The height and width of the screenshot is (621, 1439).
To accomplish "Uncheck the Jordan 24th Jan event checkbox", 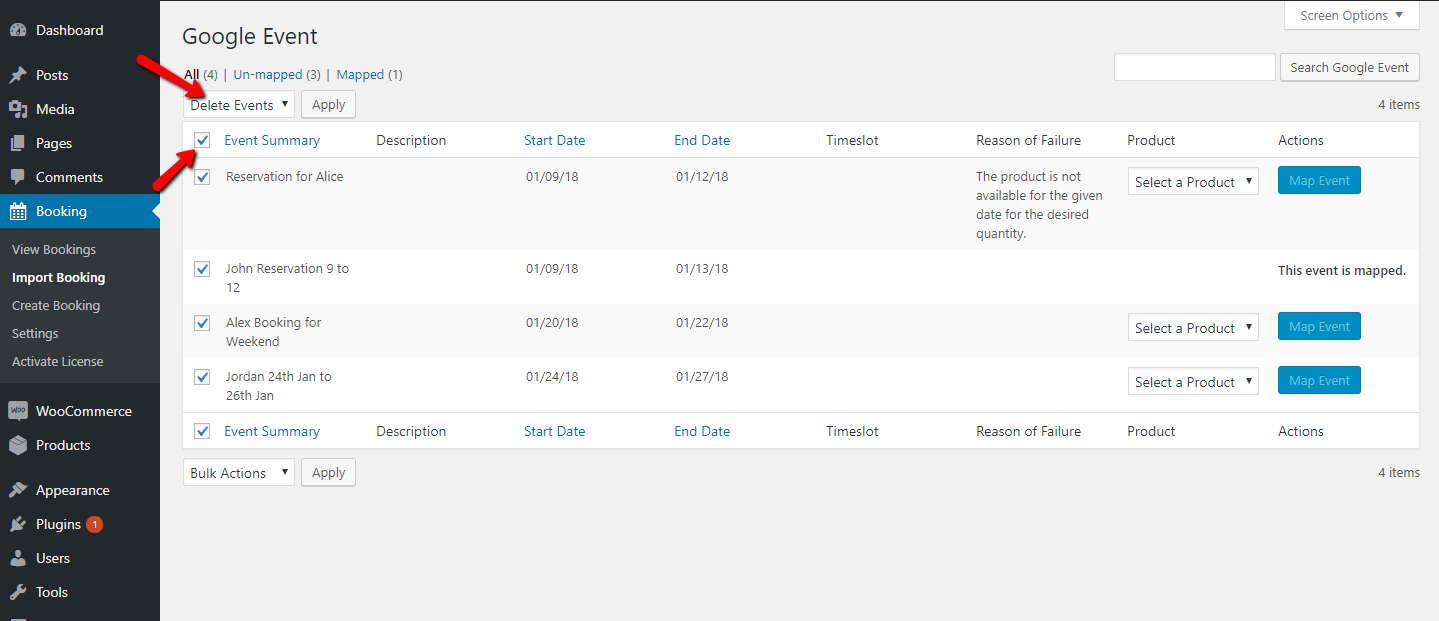I will pyautogui.click(x=202, y=377).
